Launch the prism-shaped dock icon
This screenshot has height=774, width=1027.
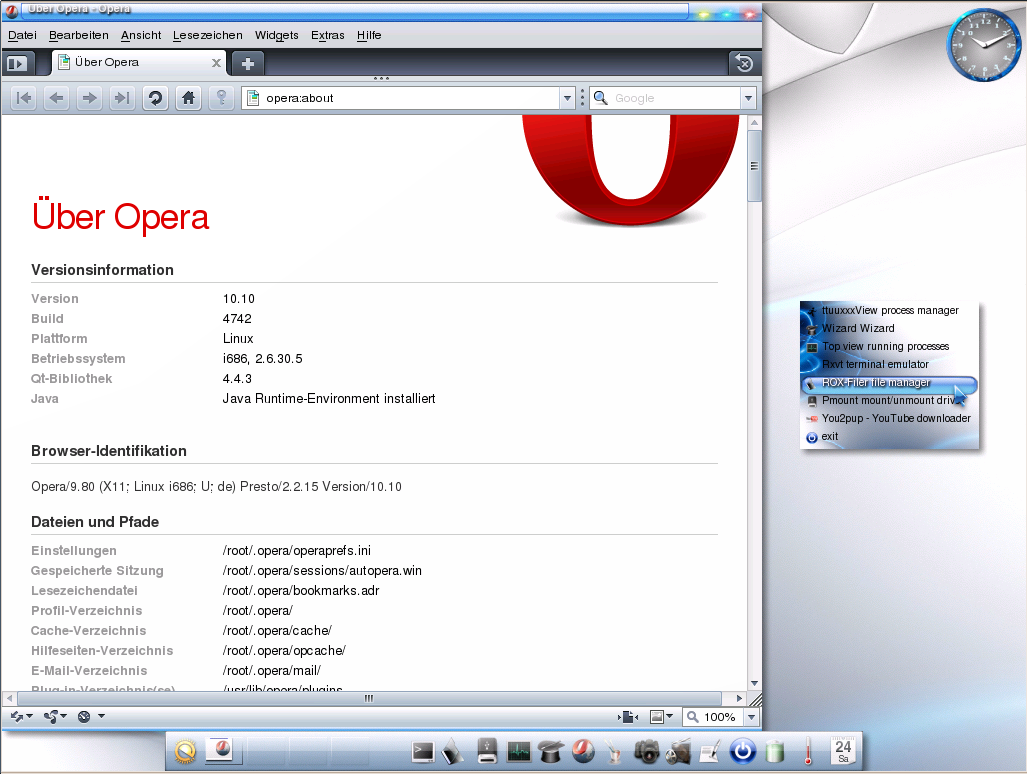(453, 752)
